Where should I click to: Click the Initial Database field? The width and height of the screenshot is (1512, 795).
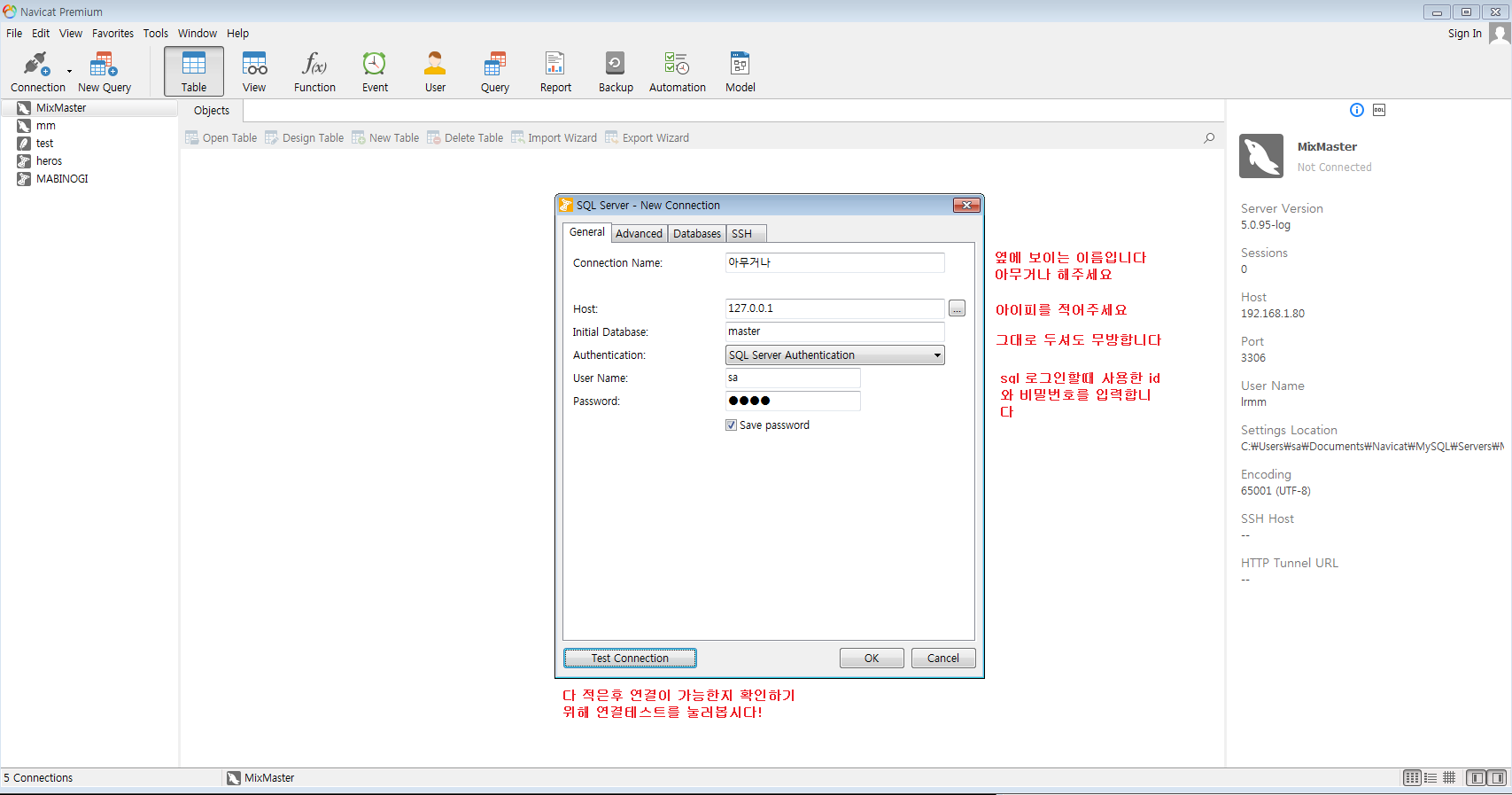click(x=834, y=331)
